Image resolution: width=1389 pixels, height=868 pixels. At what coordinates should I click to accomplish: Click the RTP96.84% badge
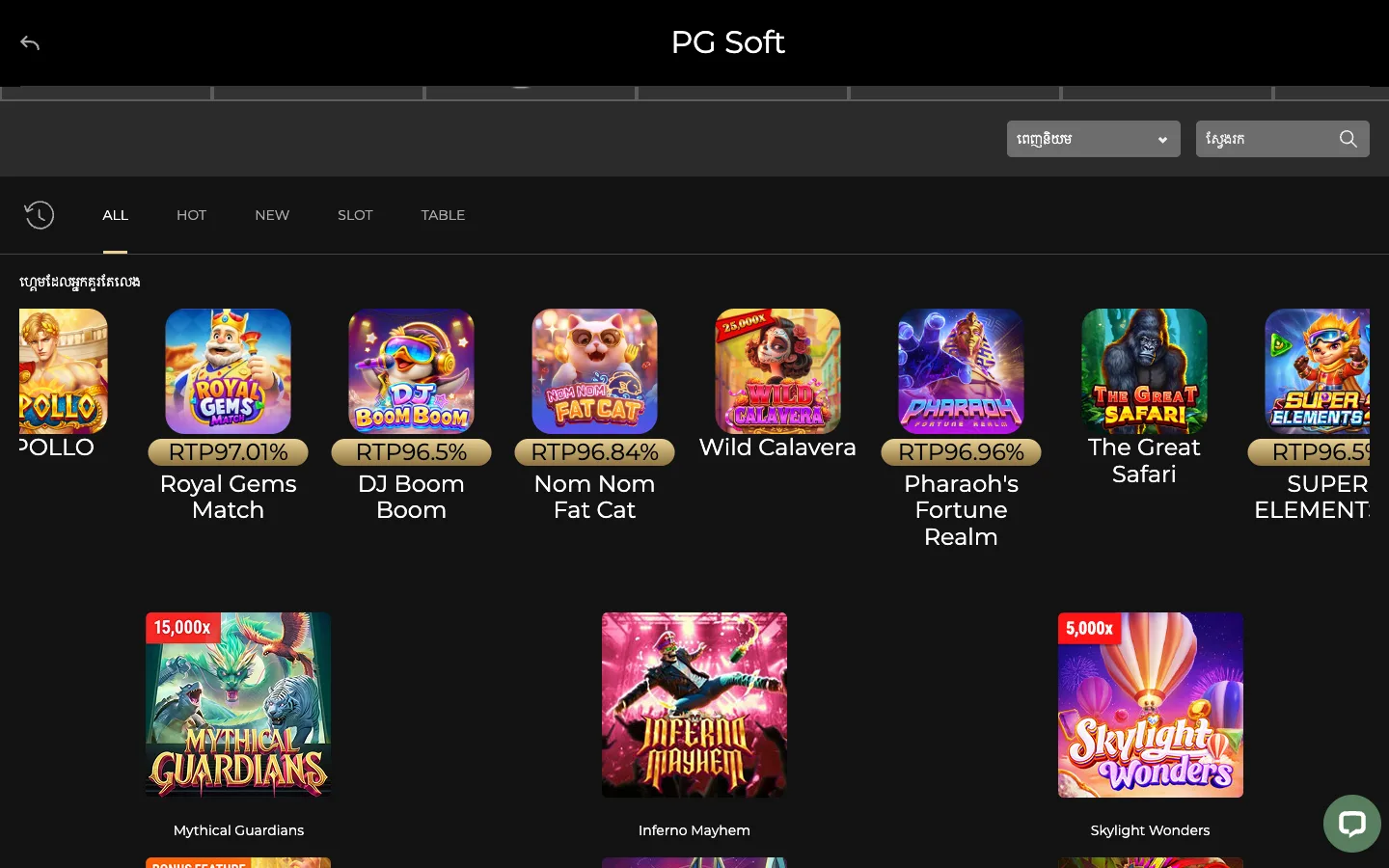click(594, 452)
